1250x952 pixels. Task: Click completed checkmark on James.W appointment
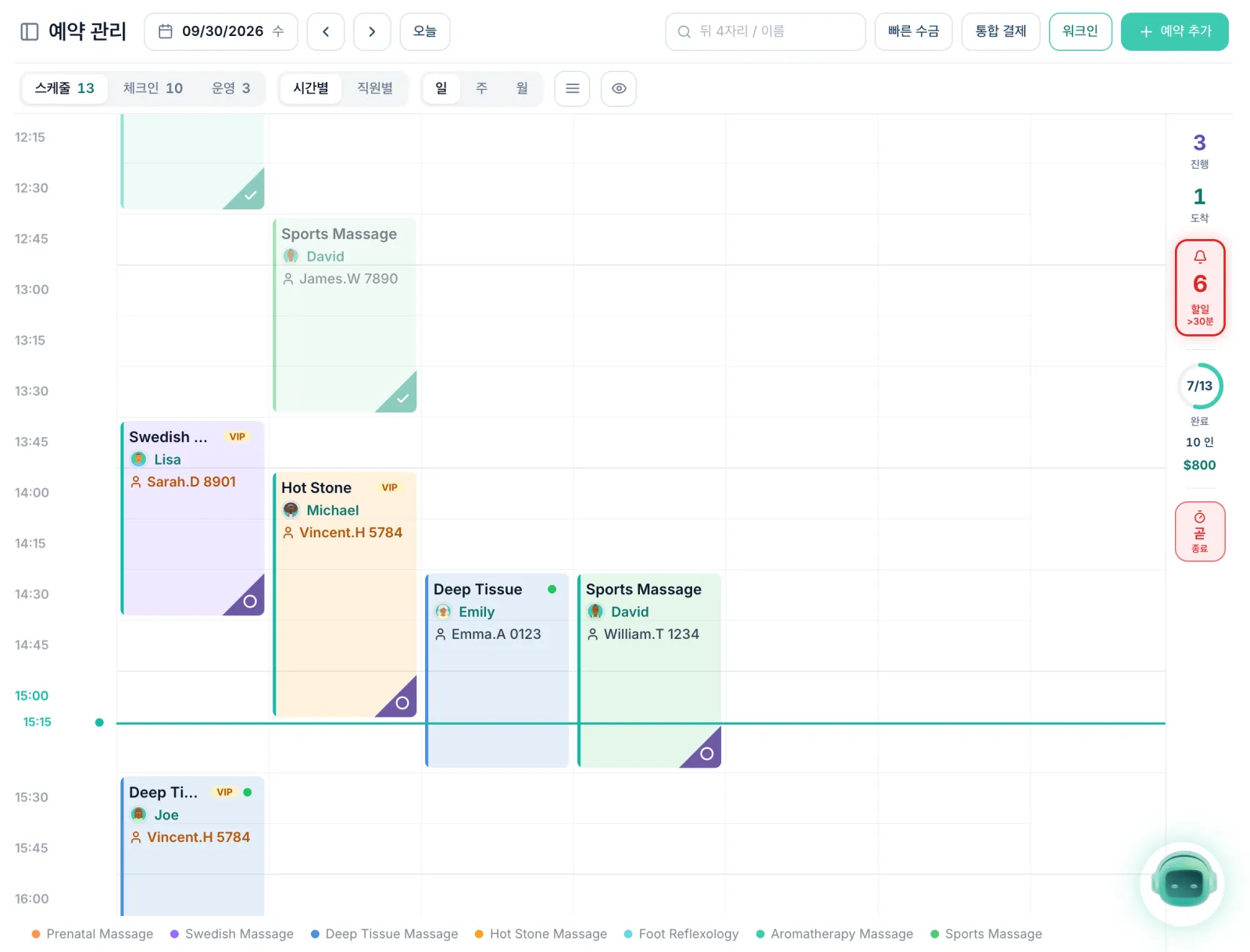click(402, 398)
